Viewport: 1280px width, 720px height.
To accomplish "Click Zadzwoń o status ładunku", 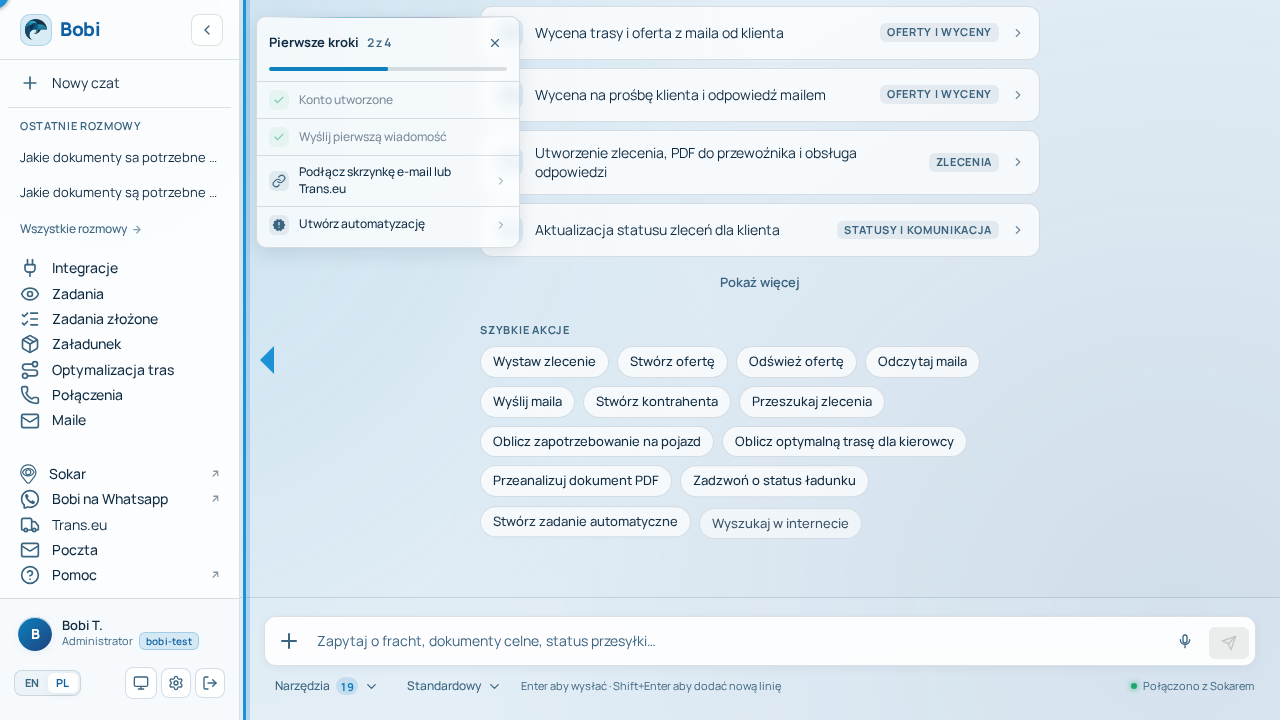I will 774,481.
